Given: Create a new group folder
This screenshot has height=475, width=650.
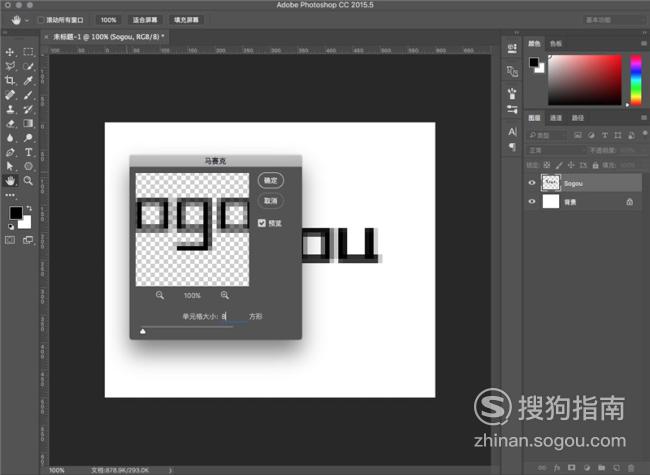Looking at the screenshot, I should pos(601,468).
